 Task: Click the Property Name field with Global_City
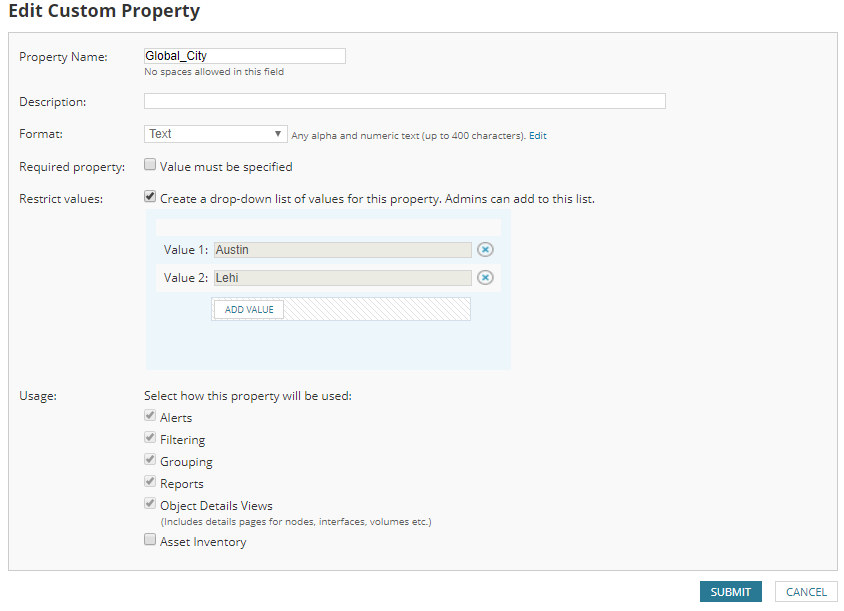point(245,56)
